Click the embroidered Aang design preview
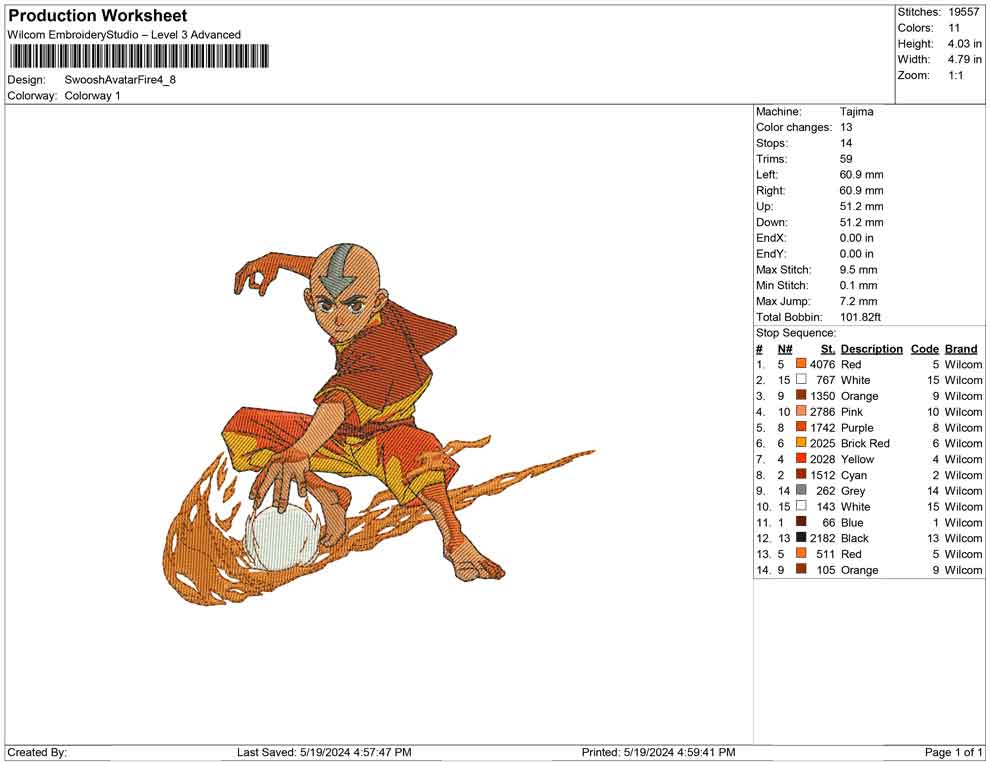Screen dimensions: 990x762 click(379, 423)
